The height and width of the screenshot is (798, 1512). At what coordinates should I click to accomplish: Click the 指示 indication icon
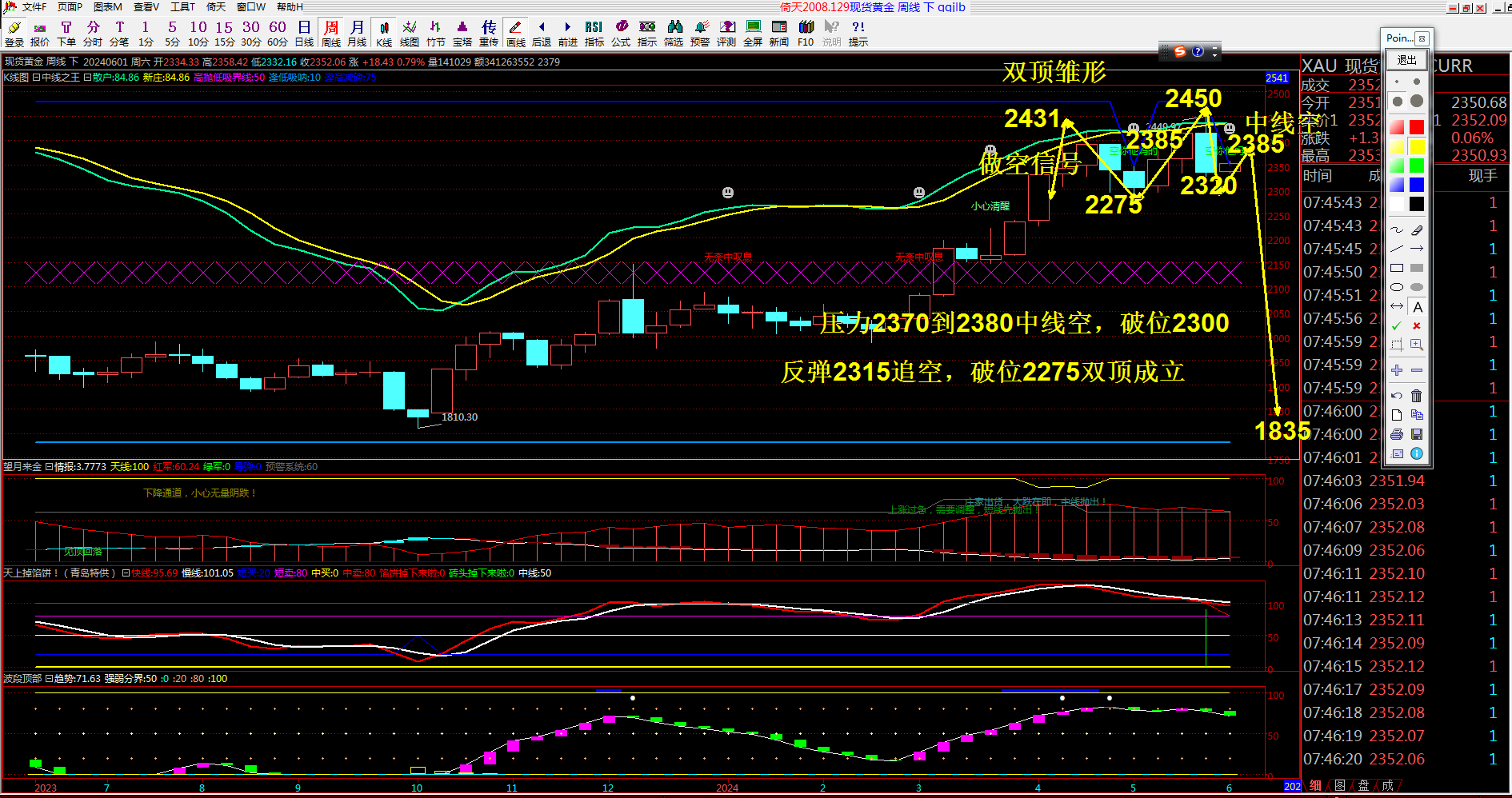point(647,34)
